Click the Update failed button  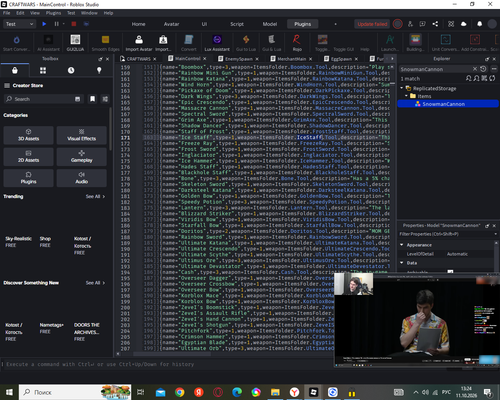pyautogui.click(x=372, y=24)
